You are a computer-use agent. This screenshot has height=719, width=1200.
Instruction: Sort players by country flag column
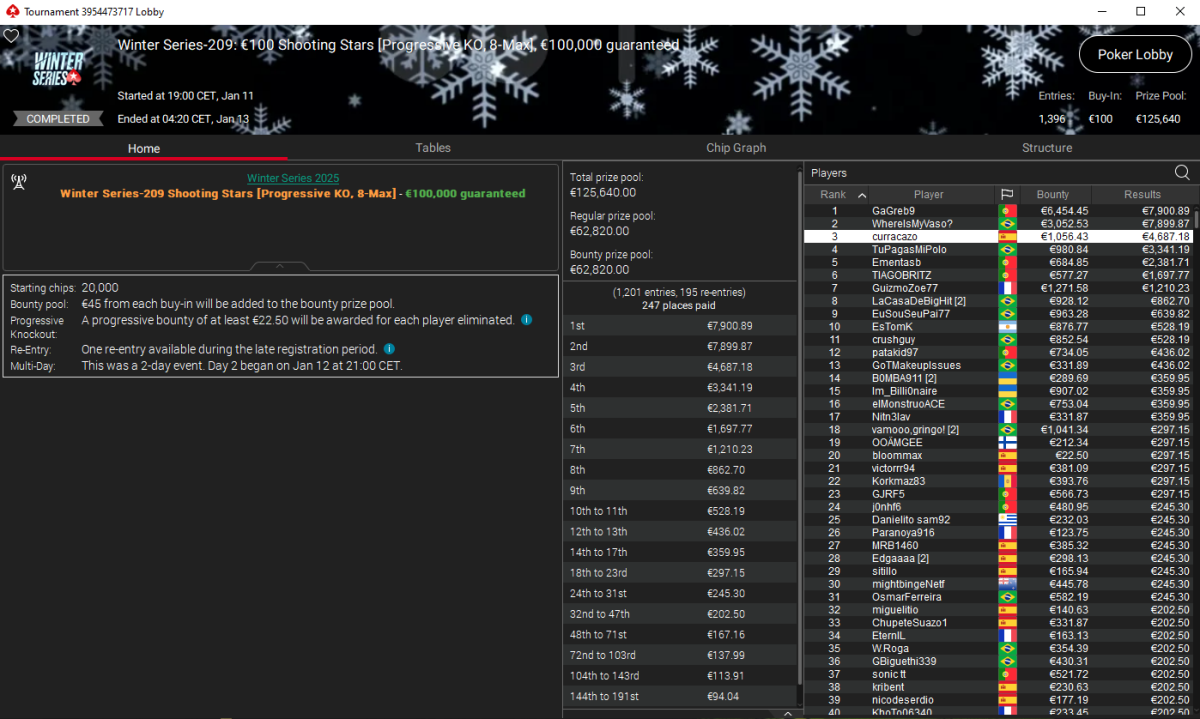pos(1006,194)
